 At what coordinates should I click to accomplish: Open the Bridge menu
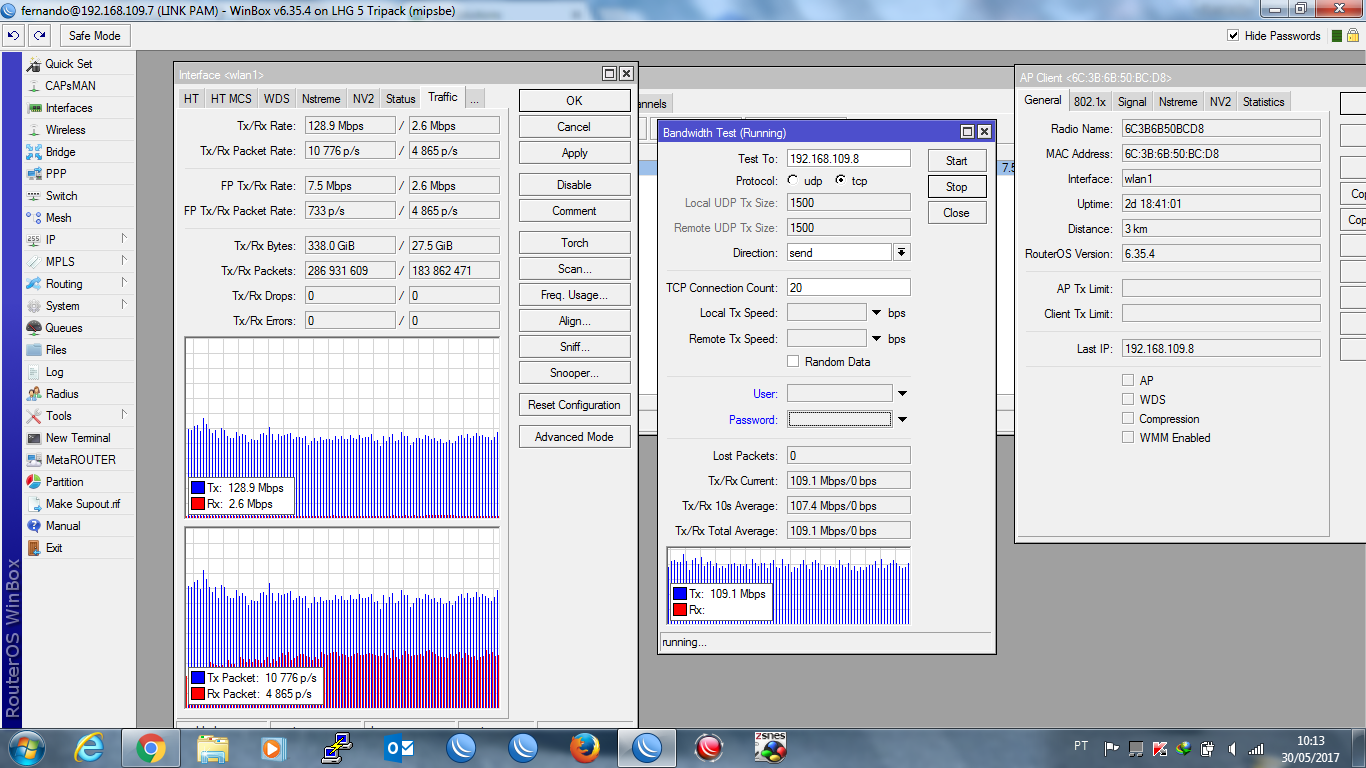click(x=60, y=152)
